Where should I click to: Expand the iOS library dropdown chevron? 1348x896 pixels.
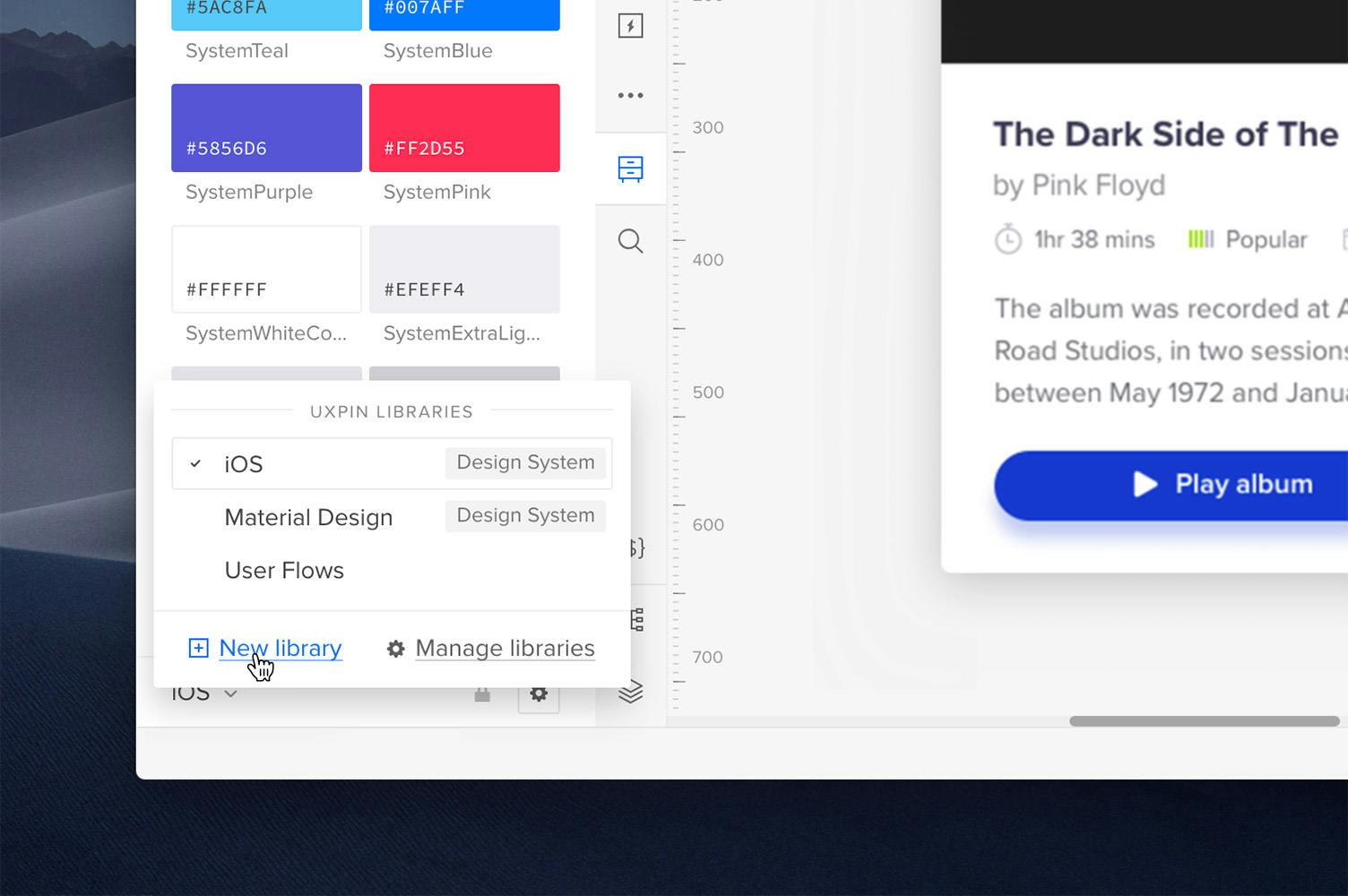click(231, 694)
